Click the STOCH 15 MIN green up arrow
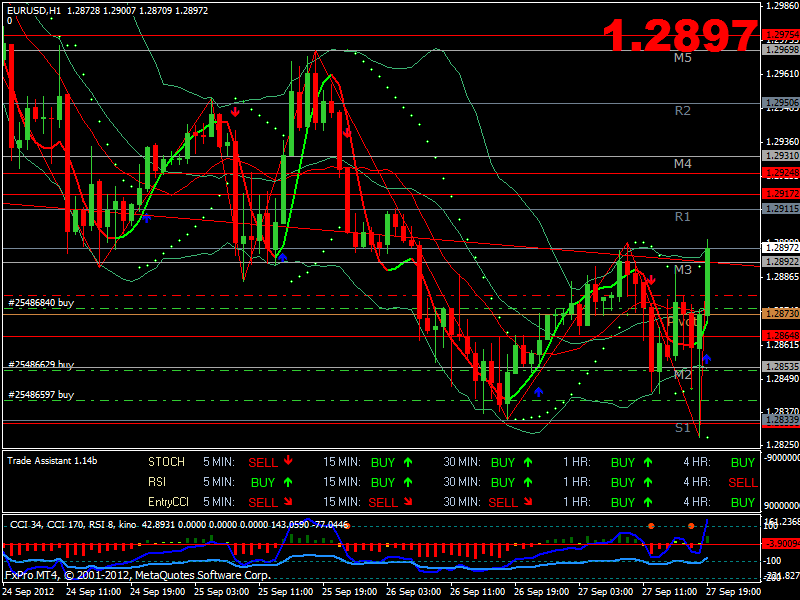 [408, 462]
